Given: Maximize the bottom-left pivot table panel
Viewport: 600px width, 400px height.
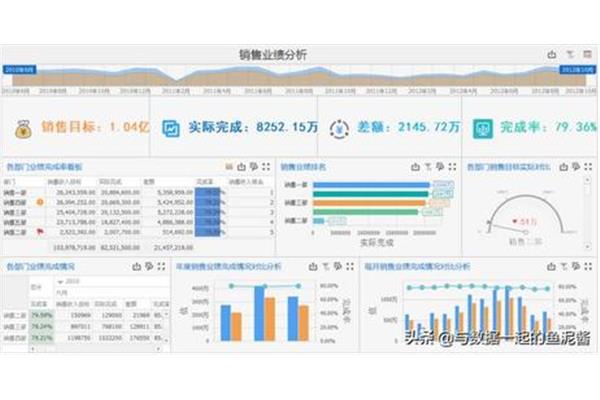Looking at the screenshot, I should (x=161, y=266).
